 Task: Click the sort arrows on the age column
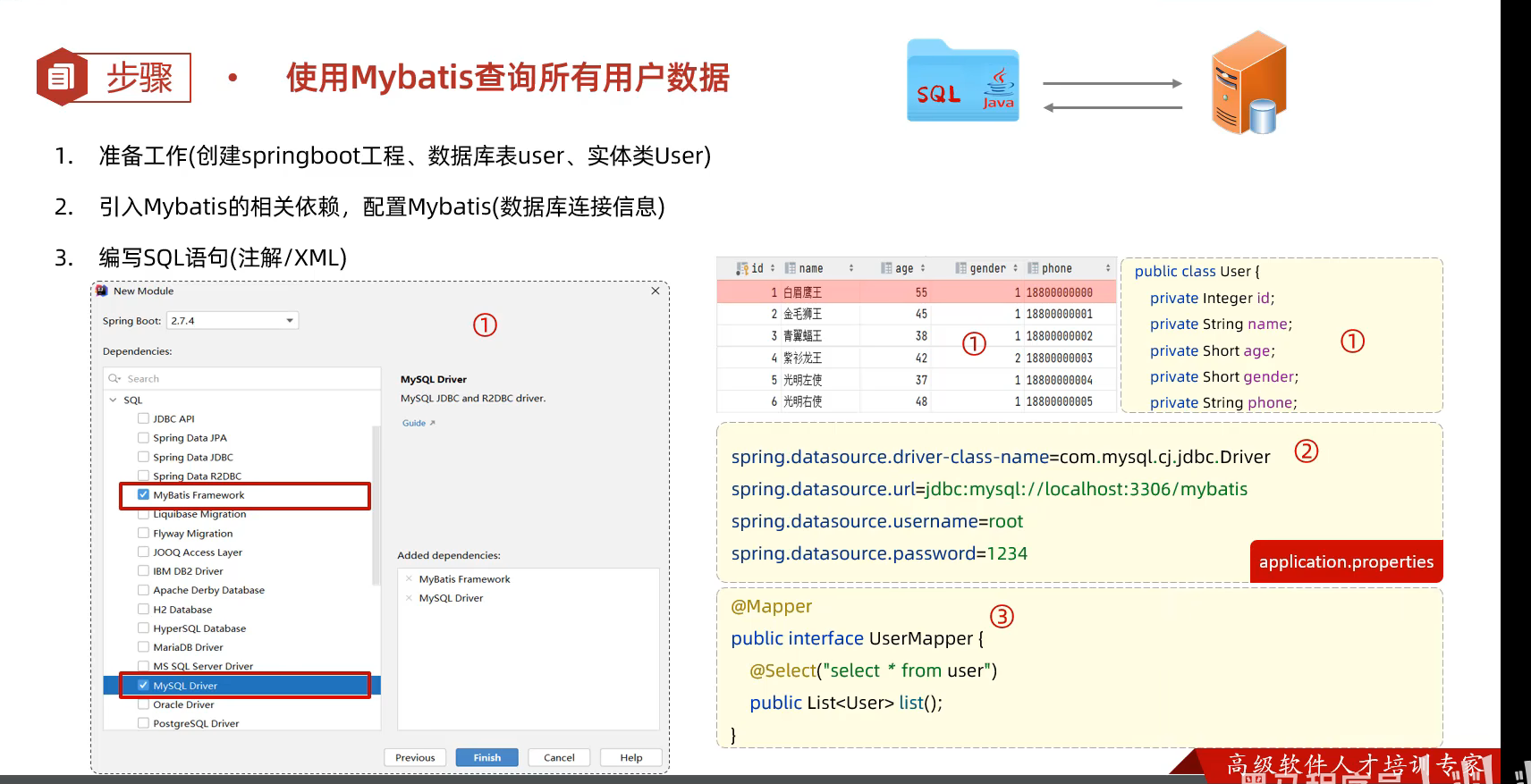923,268
